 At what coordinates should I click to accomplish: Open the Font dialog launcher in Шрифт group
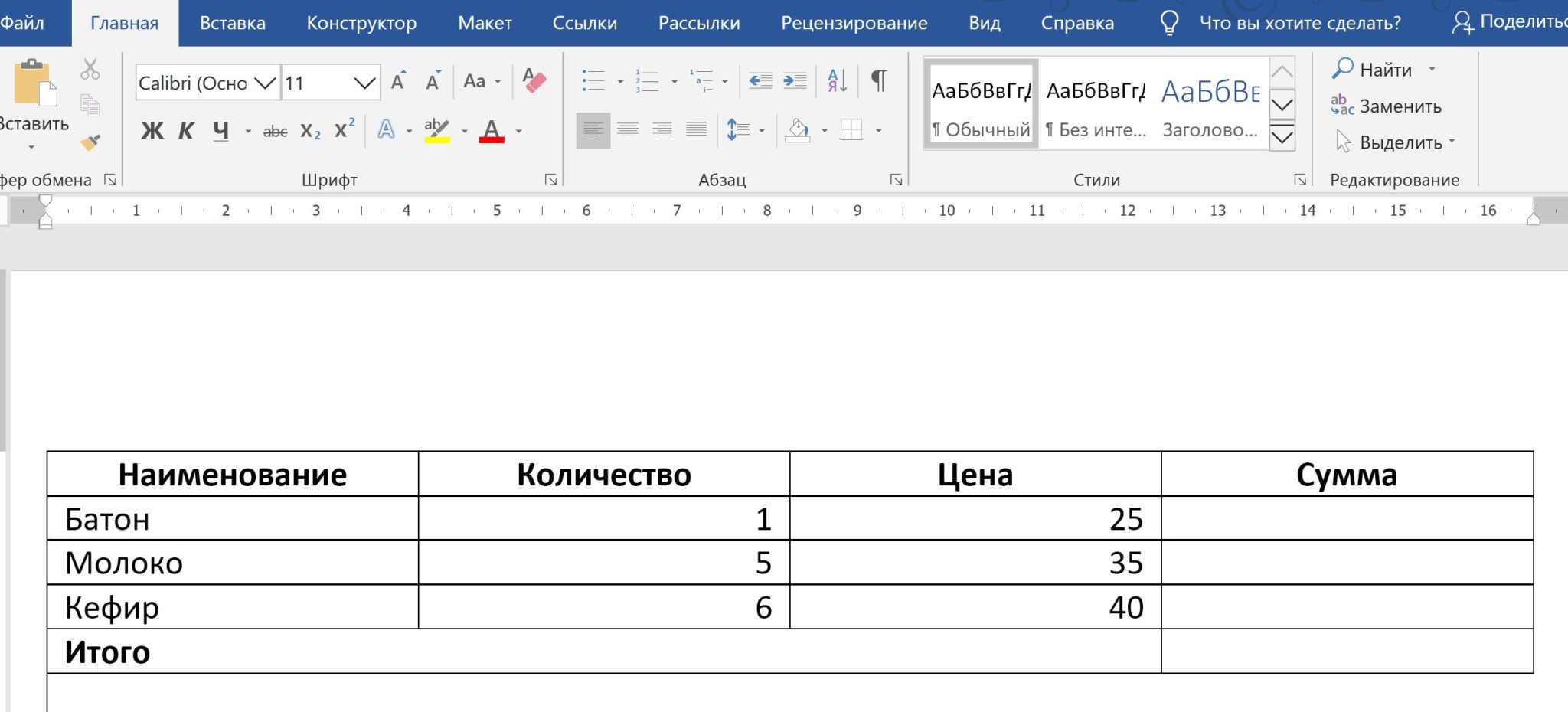550,180
